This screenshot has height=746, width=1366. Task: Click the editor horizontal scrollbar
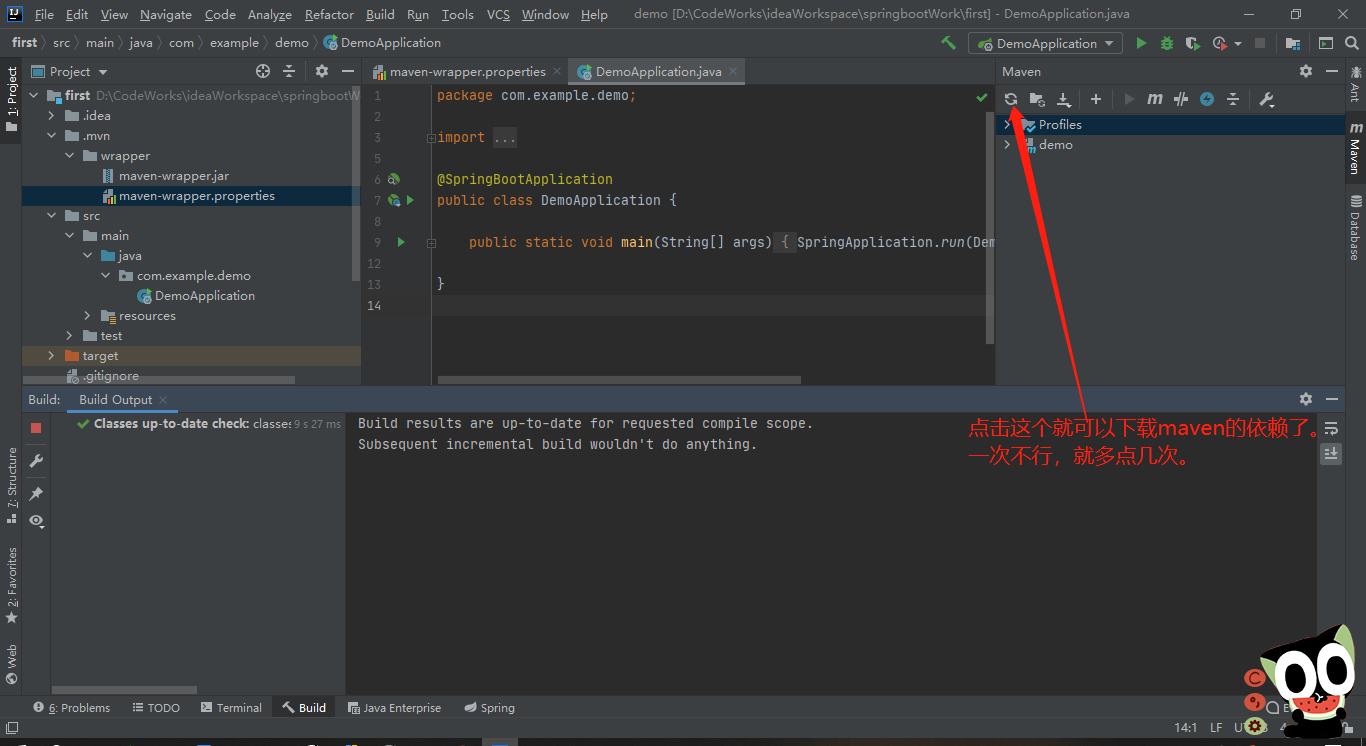(x=619, y=380)
